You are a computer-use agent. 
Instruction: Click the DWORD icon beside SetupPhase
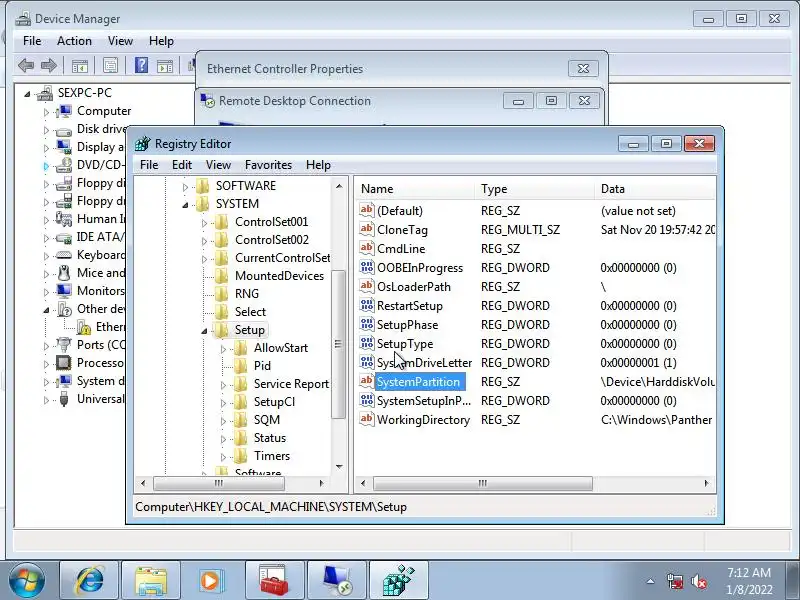tap(366, 324)
